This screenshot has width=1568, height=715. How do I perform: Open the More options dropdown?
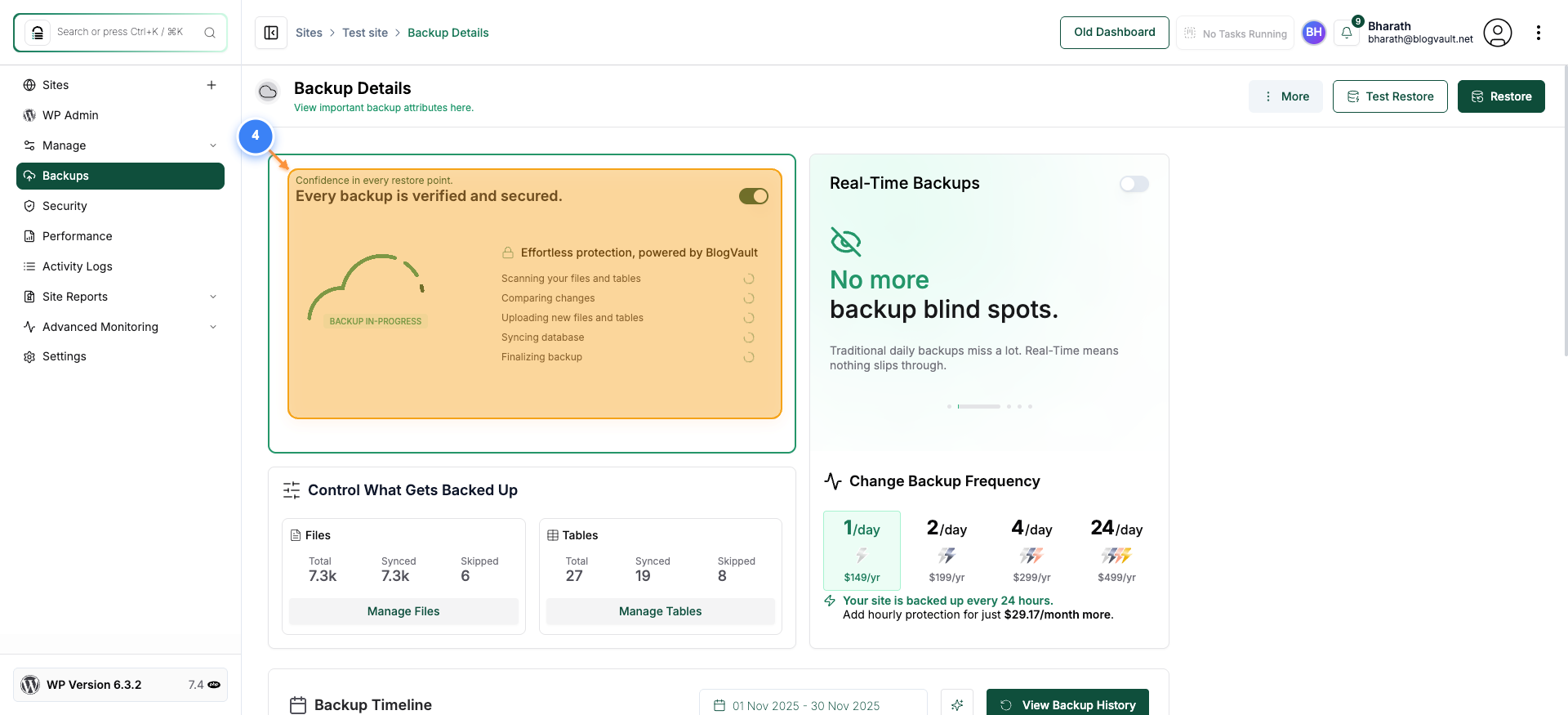(x=1285, y=96)
